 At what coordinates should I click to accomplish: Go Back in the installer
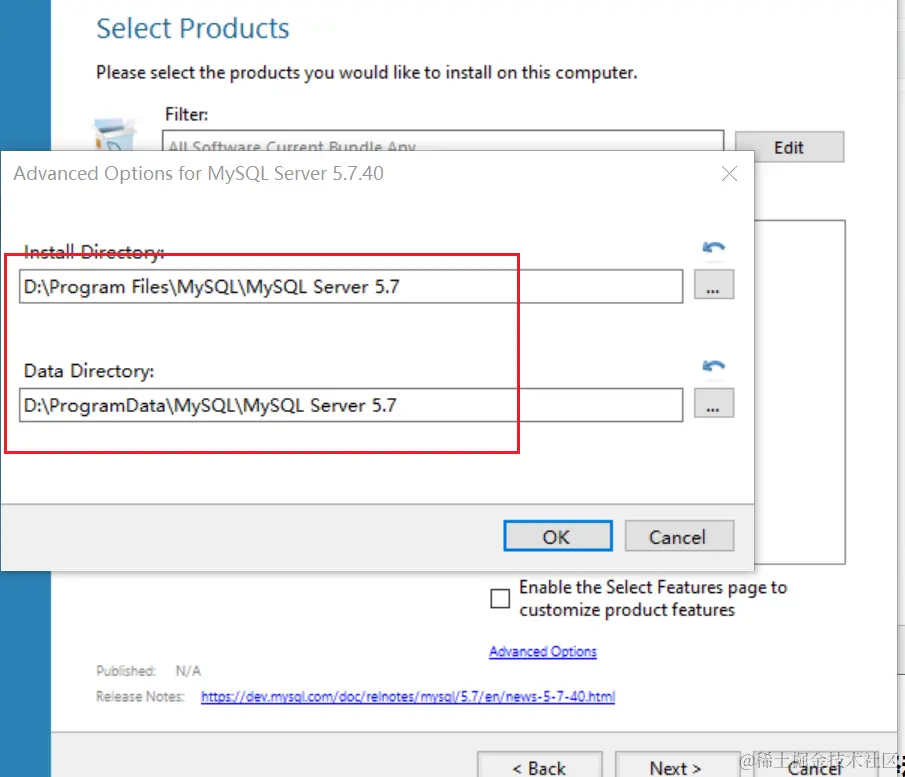point(540,766)
